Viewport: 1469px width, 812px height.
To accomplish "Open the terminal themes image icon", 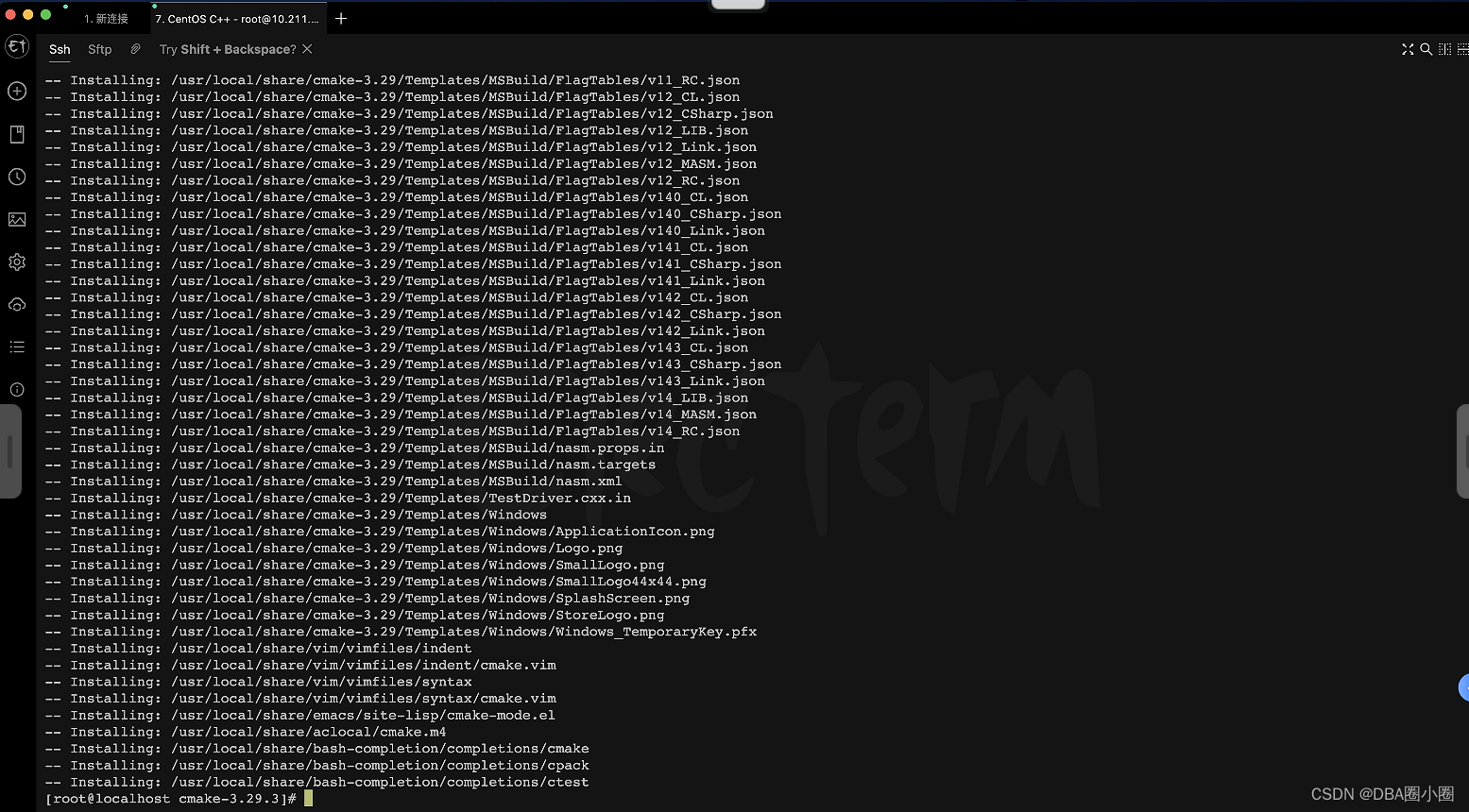I will pos(17,219).
